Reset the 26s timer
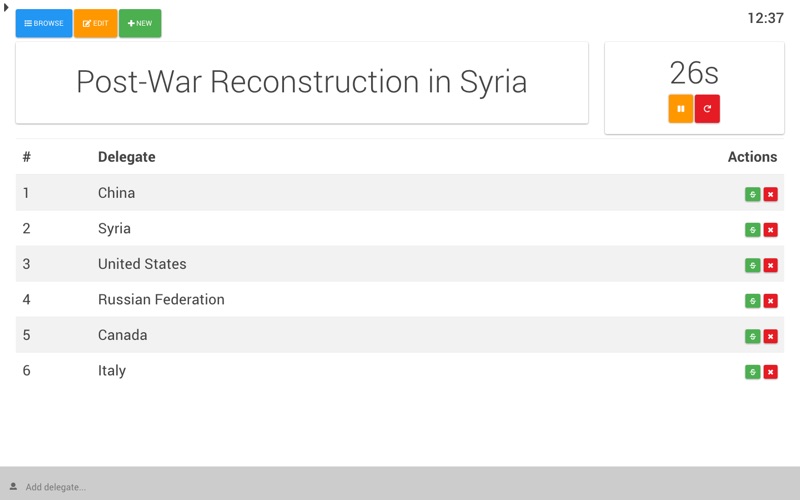The image size is (800, 500). (x=707, y=109)
